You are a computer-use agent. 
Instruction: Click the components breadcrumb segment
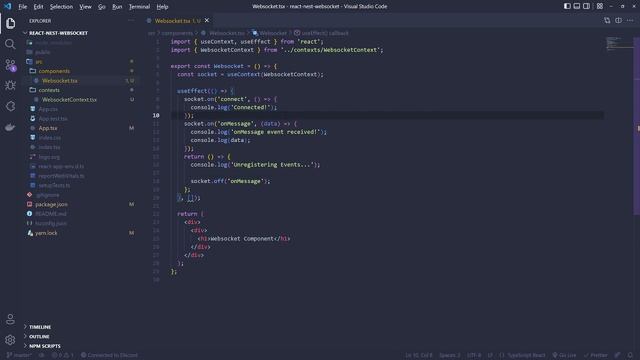tap(177, 33)
